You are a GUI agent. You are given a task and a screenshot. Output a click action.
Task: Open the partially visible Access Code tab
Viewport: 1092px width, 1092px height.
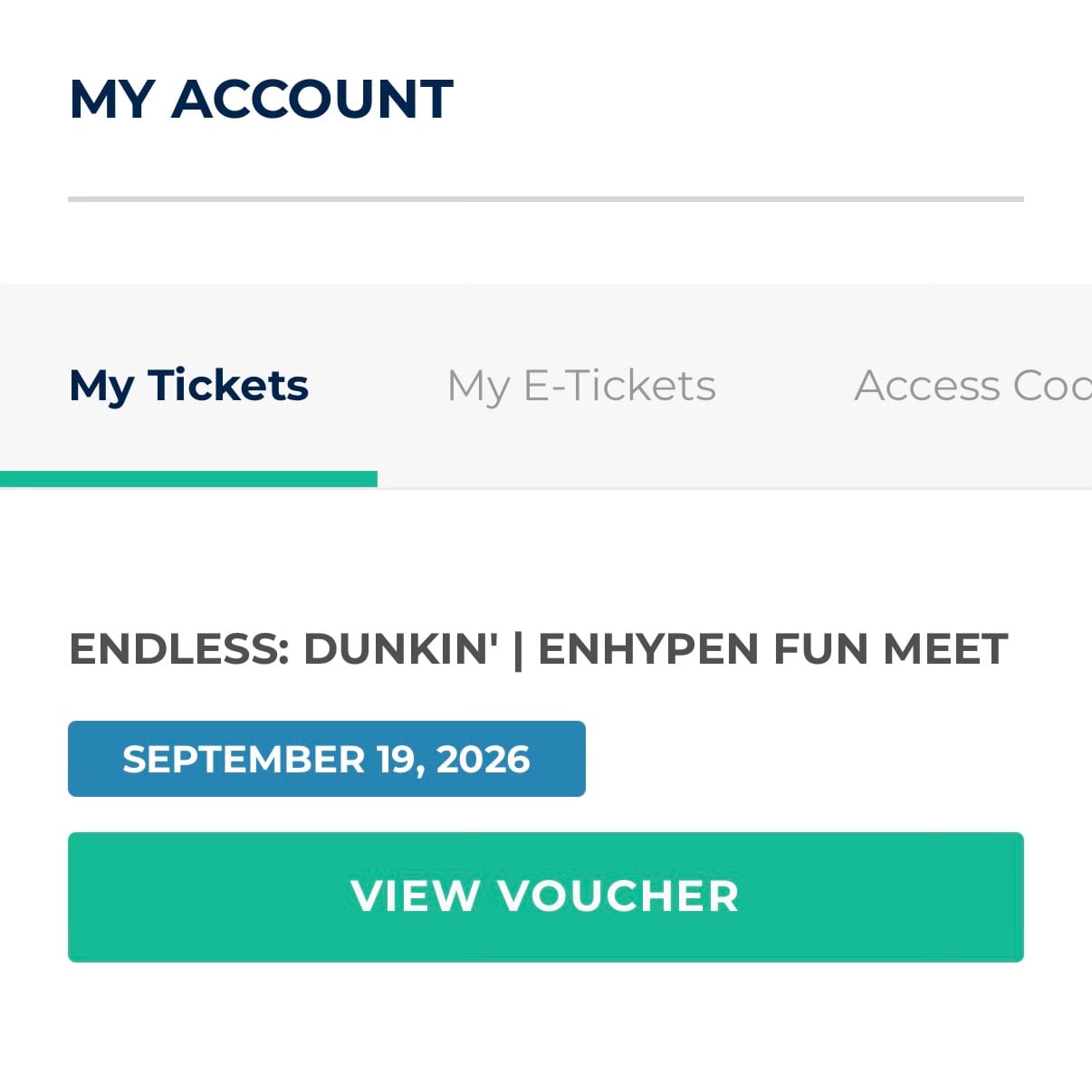[x=972, y=386]
